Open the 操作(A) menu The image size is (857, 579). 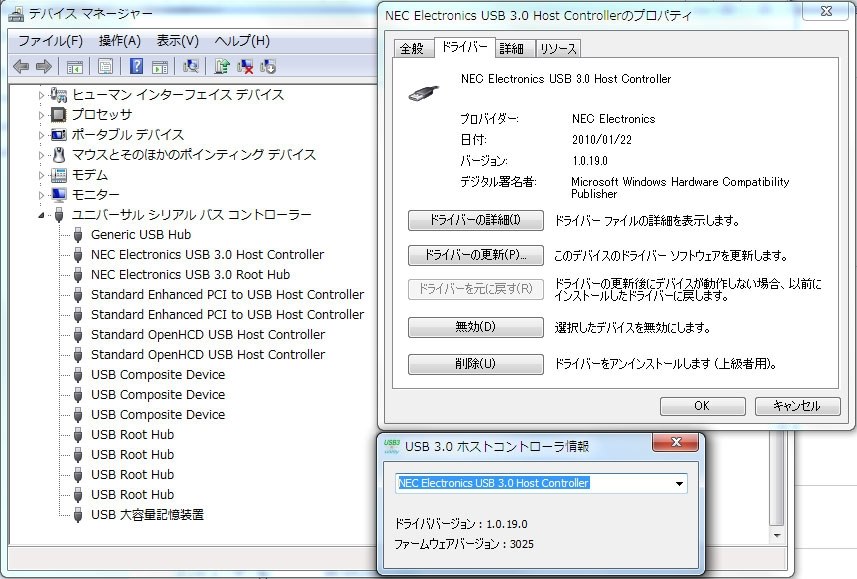120,41
